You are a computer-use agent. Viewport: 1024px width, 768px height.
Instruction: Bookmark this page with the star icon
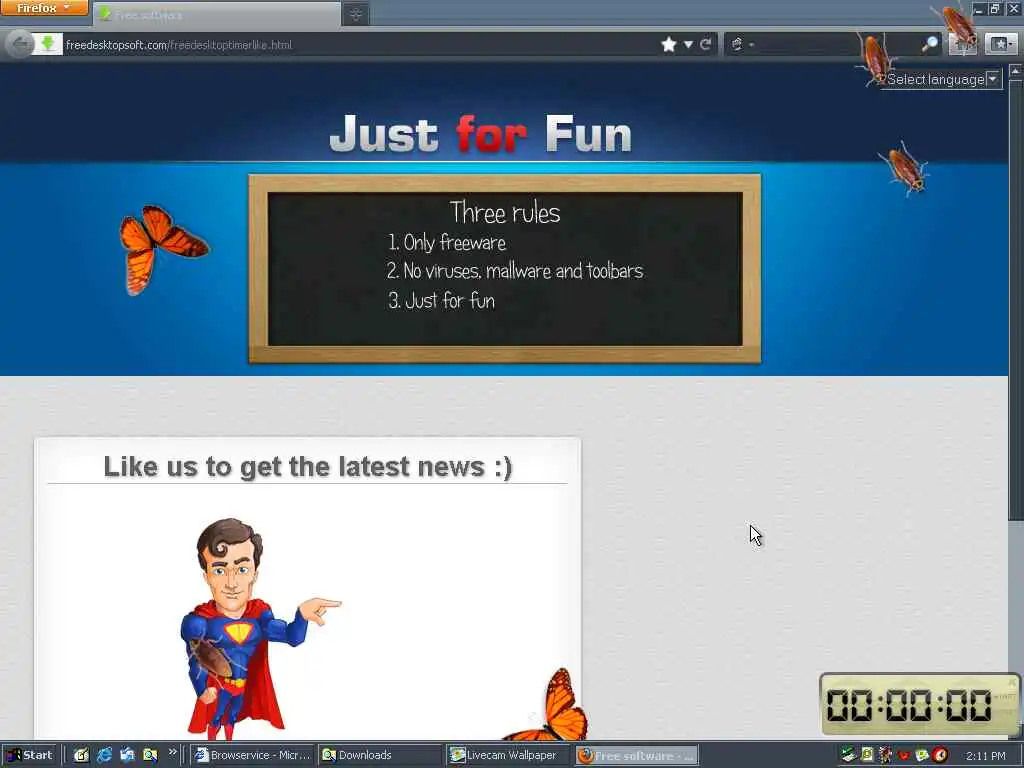669,44
